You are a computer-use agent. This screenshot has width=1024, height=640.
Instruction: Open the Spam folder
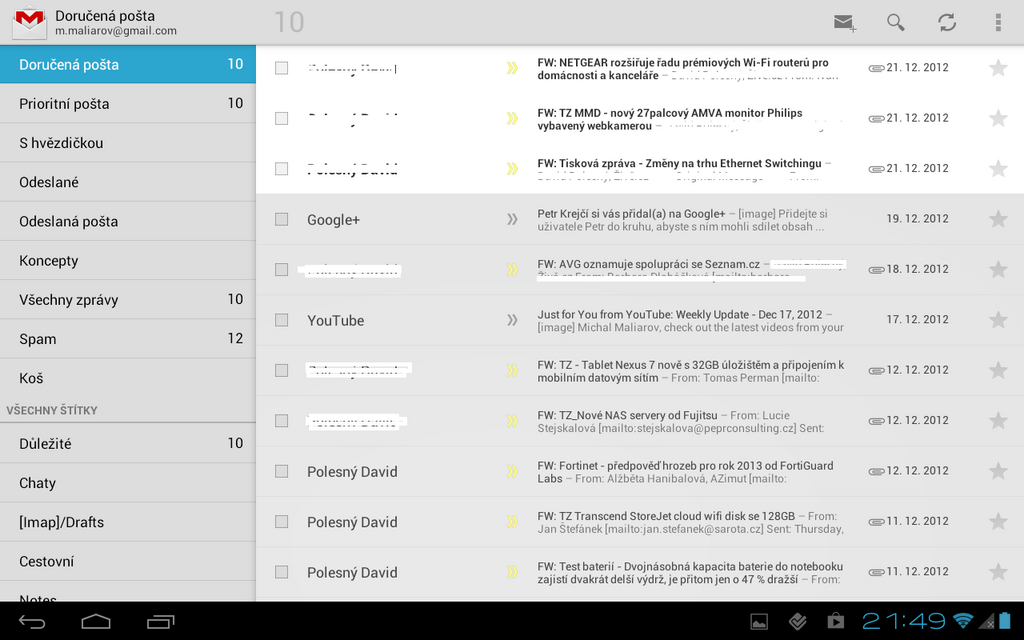point(127,339)
